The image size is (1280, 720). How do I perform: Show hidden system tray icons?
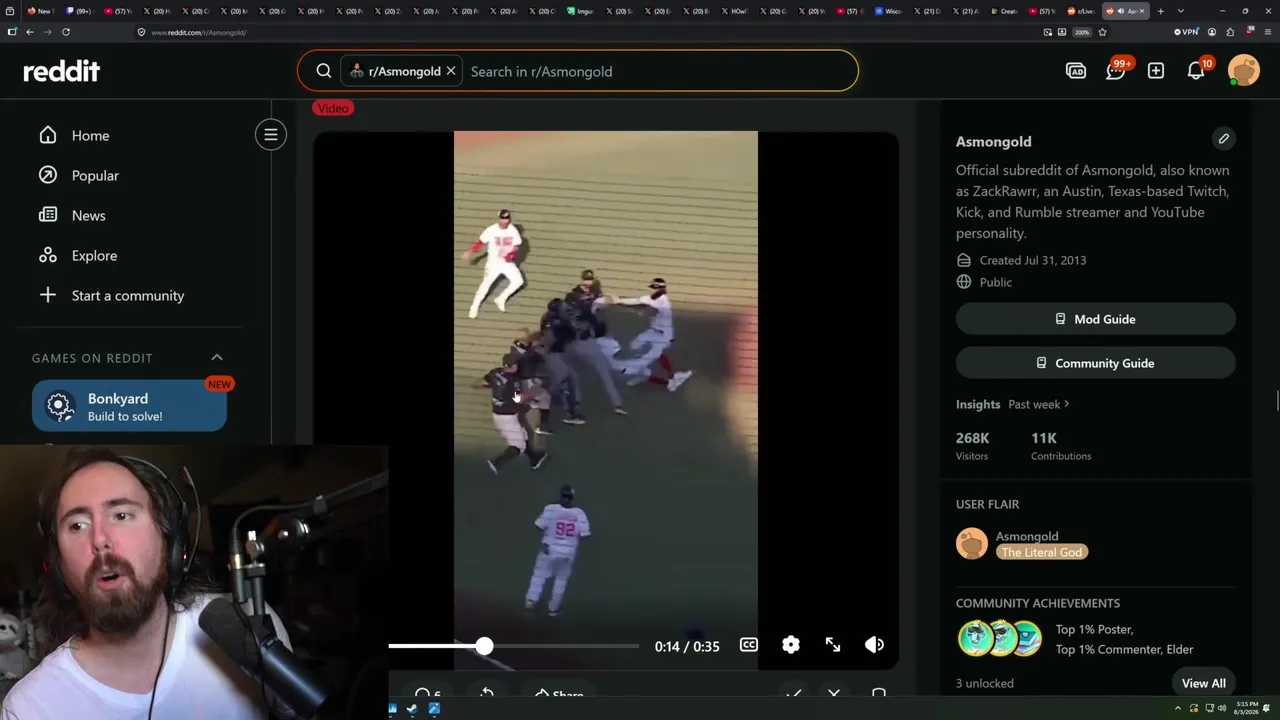(x=1178, y=709)
